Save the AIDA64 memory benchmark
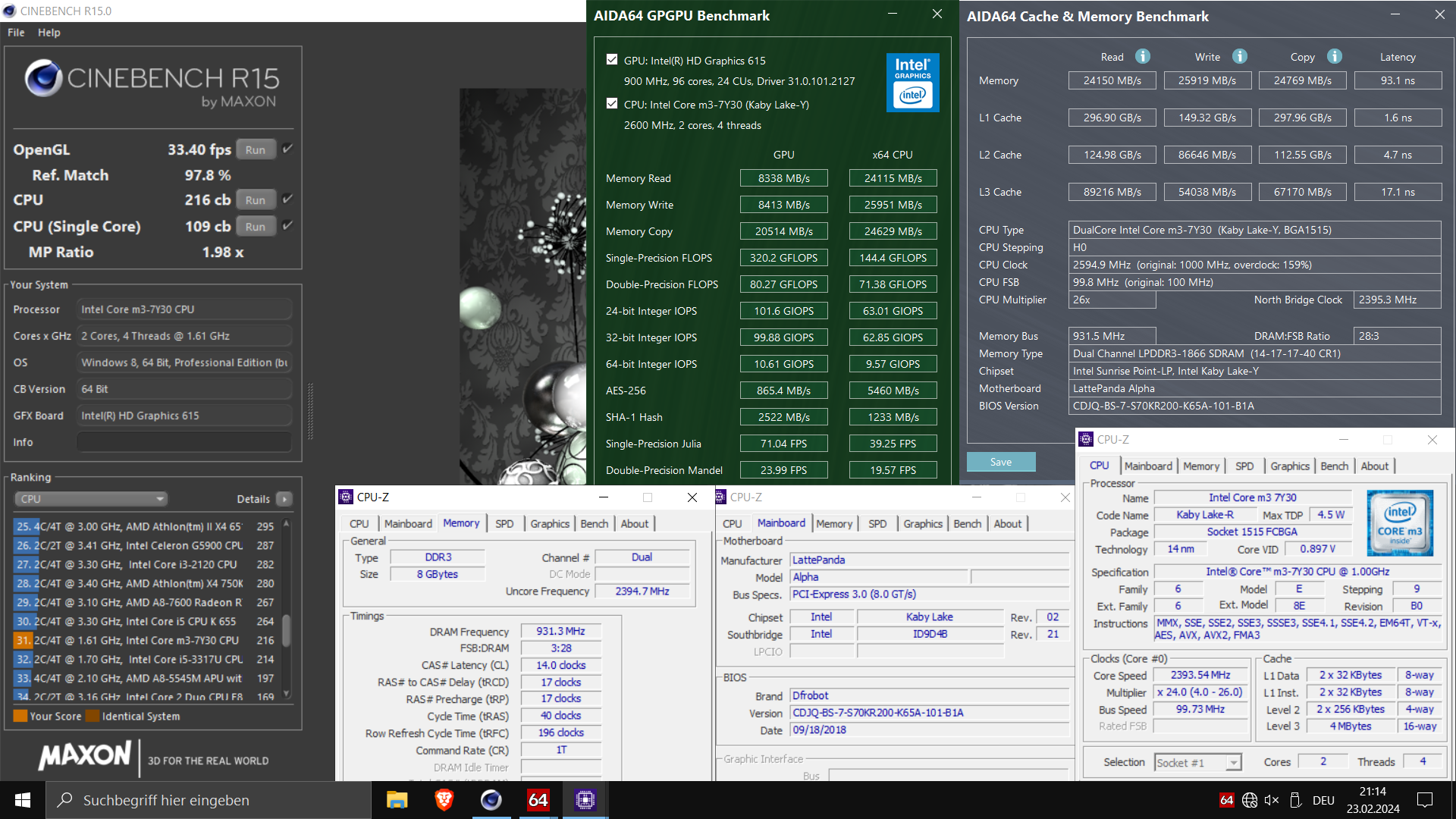The width and height of the screenshot is (1456, 819). pyautogui.click(x=1000, y=462)
